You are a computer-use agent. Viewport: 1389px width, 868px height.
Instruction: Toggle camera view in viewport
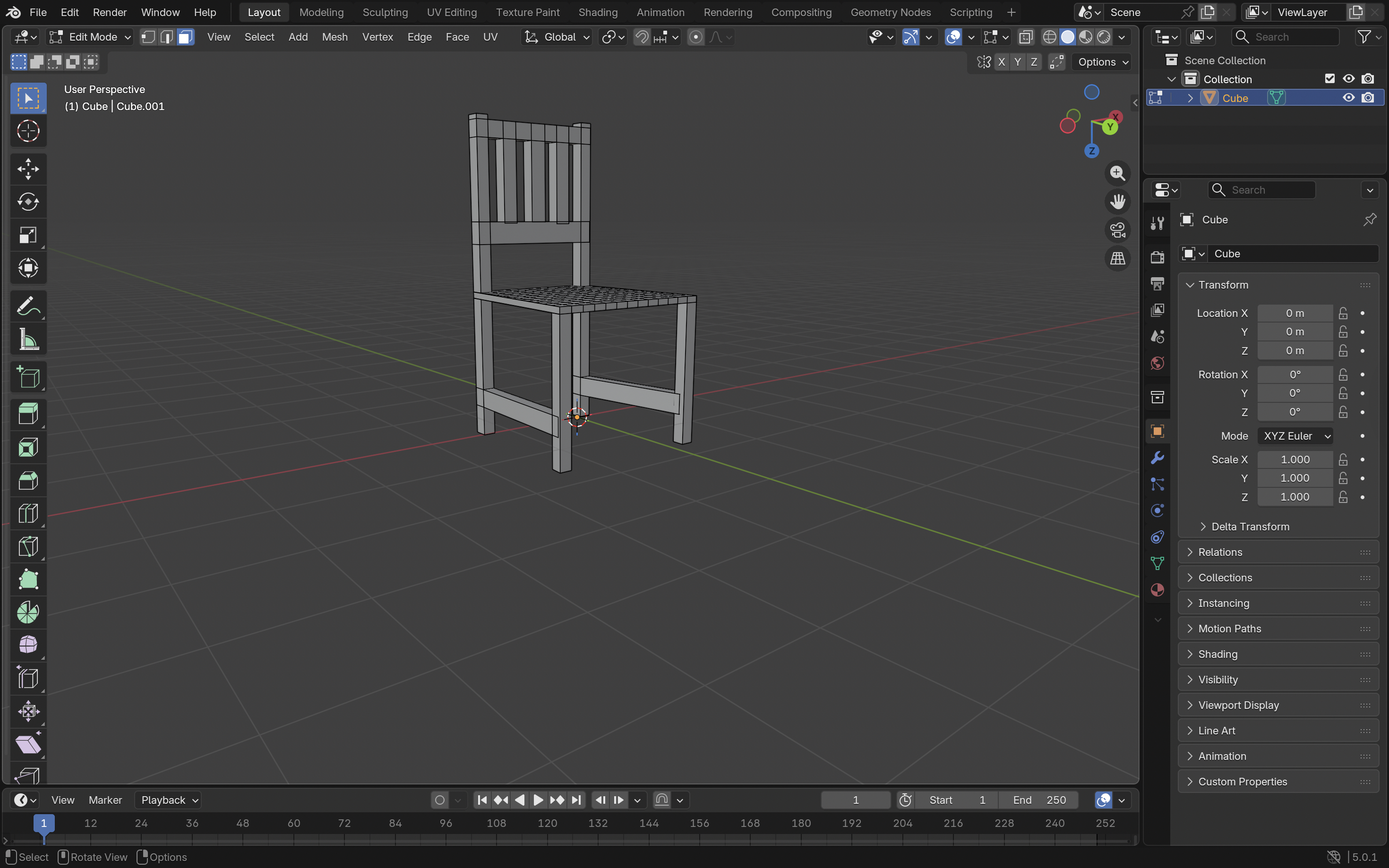[x=1117, y=230]
